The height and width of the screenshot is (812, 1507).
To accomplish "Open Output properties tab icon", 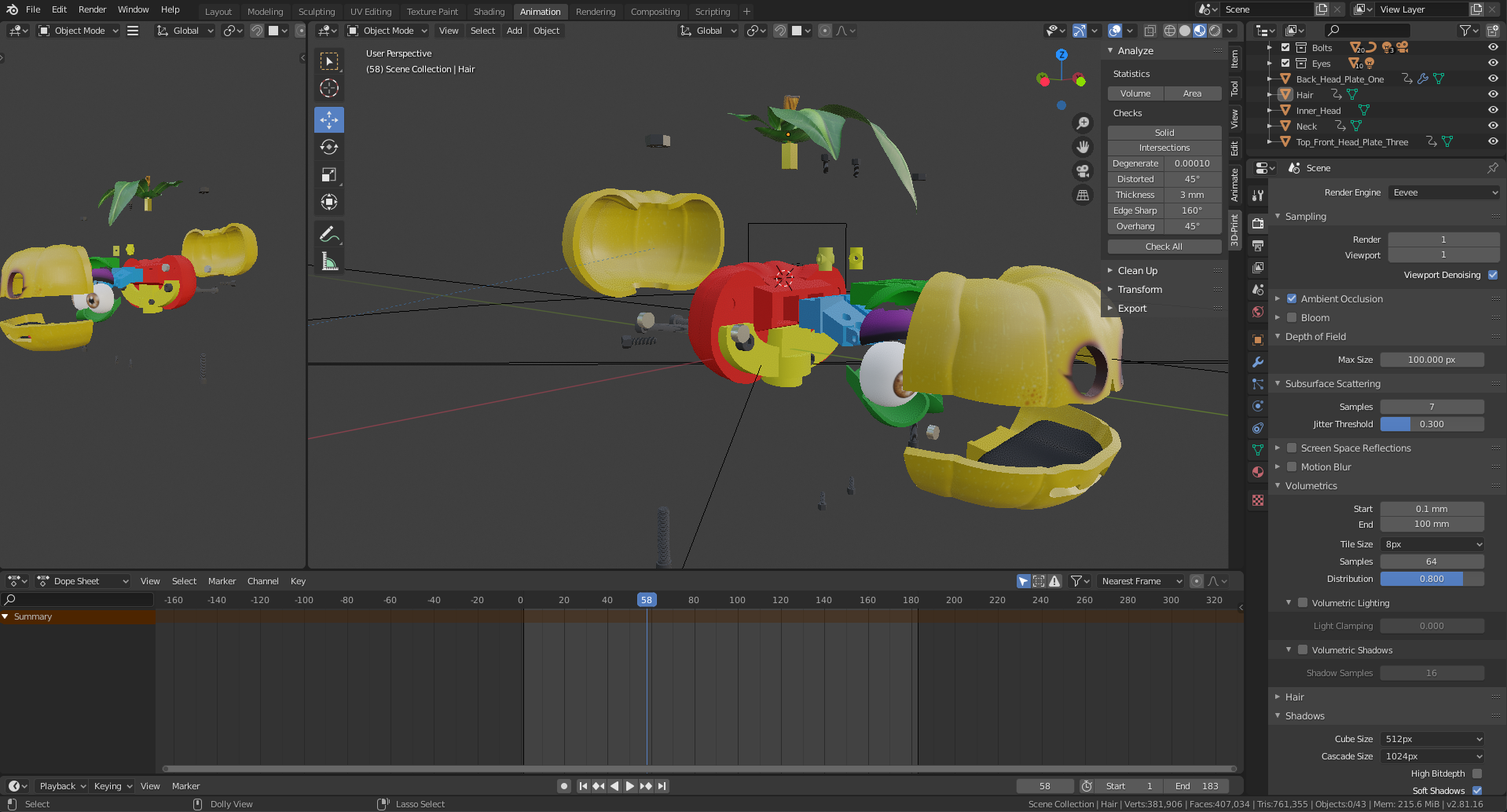I will pos(1258,245).
